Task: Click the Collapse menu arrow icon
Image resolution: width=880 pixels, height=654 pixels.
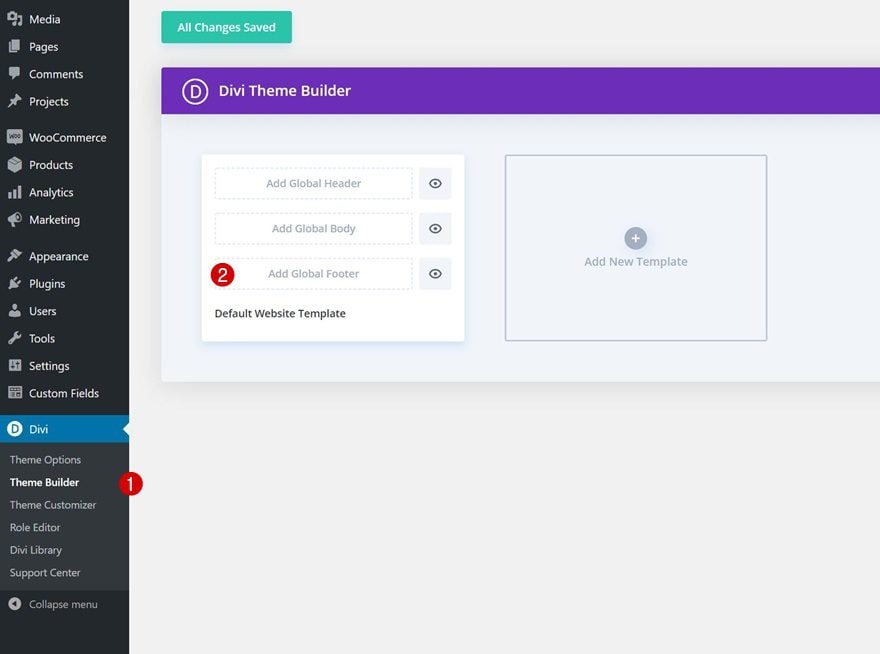Action: click(15, 604)
